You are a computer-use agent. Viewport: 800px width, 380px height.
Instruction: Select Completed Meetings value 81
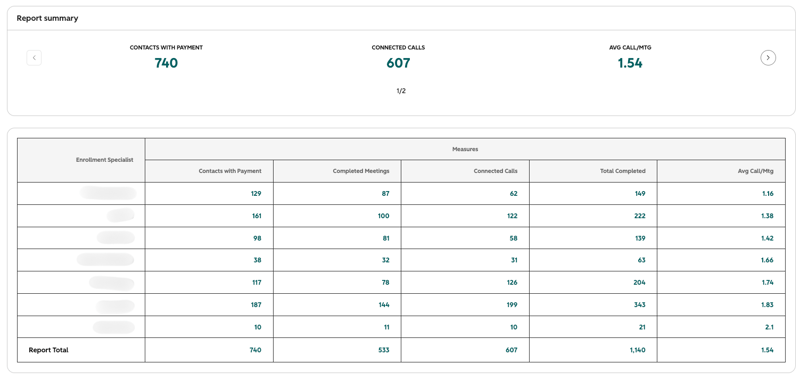[386, 238]
